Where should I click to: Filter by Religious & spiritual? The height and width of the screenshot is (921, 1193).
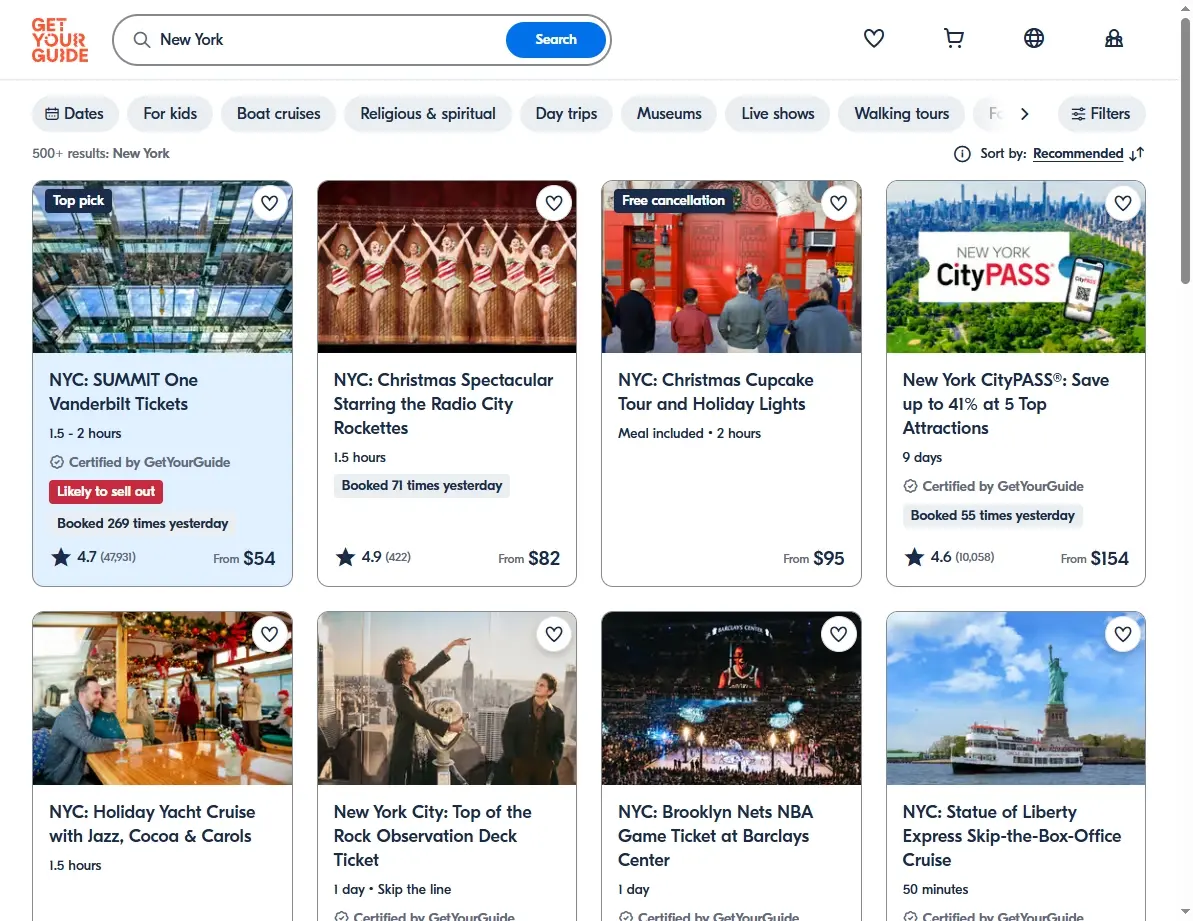point(428,114)
